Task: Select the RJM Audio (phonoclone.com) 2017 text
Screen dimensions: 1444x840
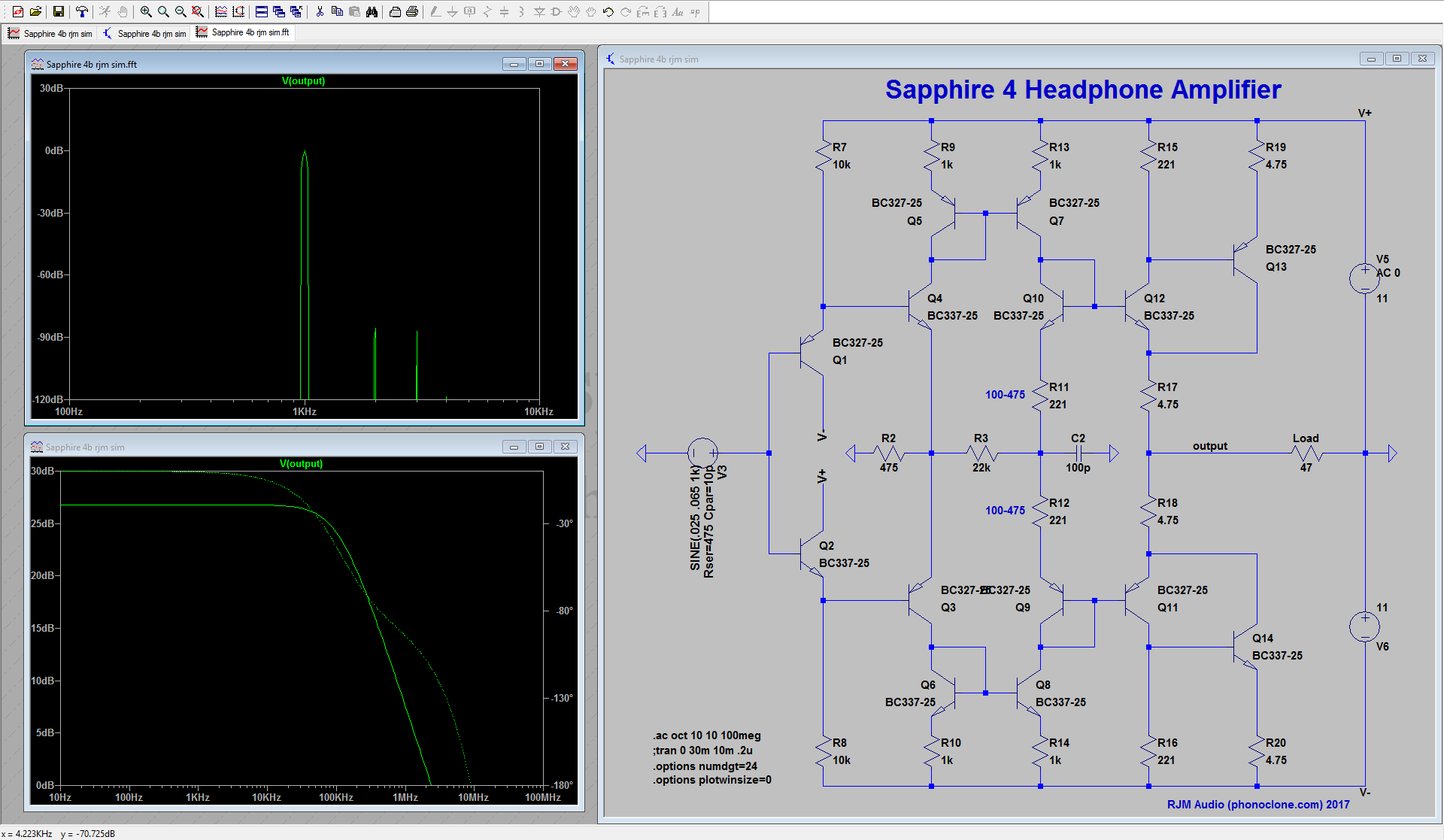Action: pyautogui.click(x=1258, y=805)
